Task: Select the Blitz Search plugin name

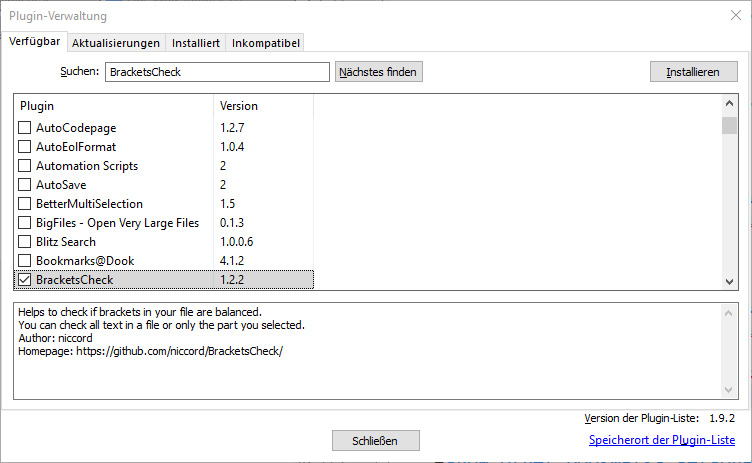Action: (x=66, y=242)
